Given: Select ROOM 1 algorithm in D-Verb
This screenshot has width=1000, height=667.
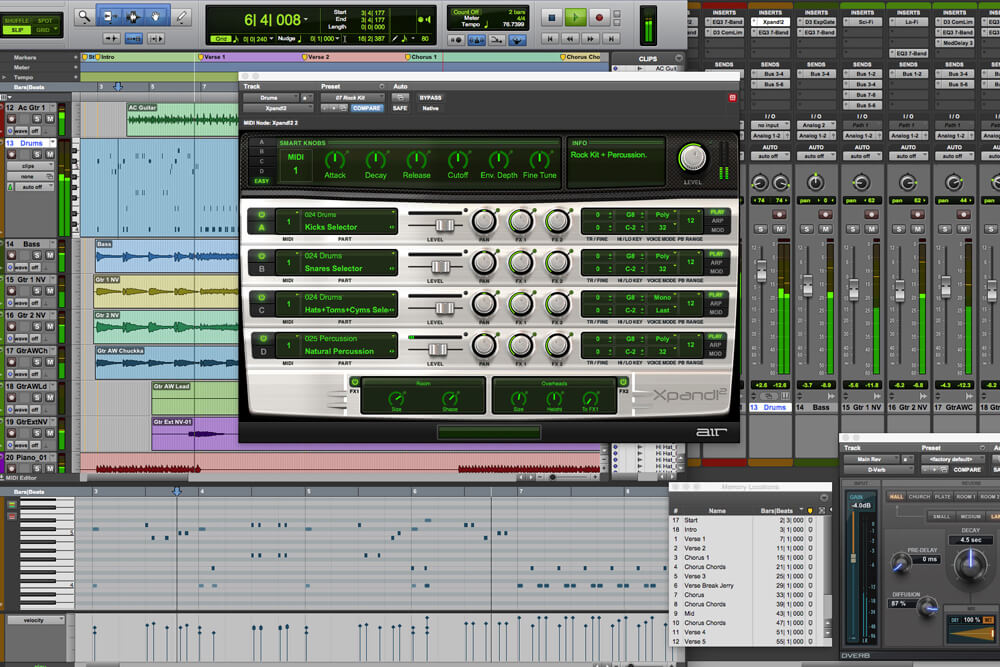Looking at the screenshot, I should click(965, 497).
